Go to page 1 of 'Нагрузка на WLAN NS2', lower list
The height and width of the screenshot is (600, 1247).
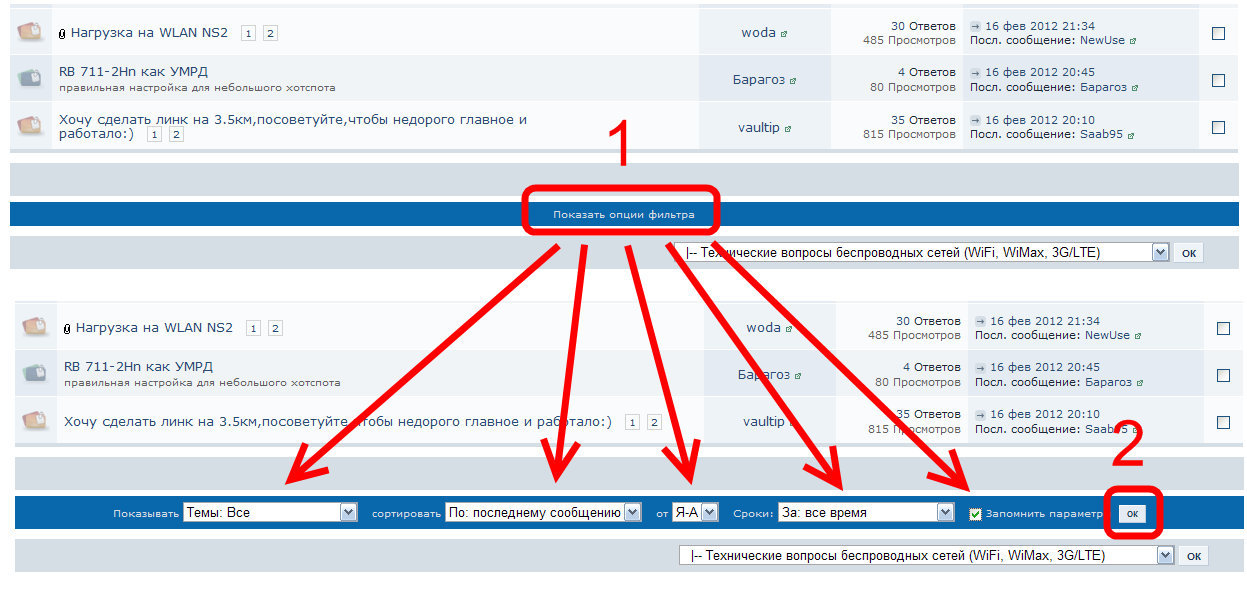coord(253,328)
